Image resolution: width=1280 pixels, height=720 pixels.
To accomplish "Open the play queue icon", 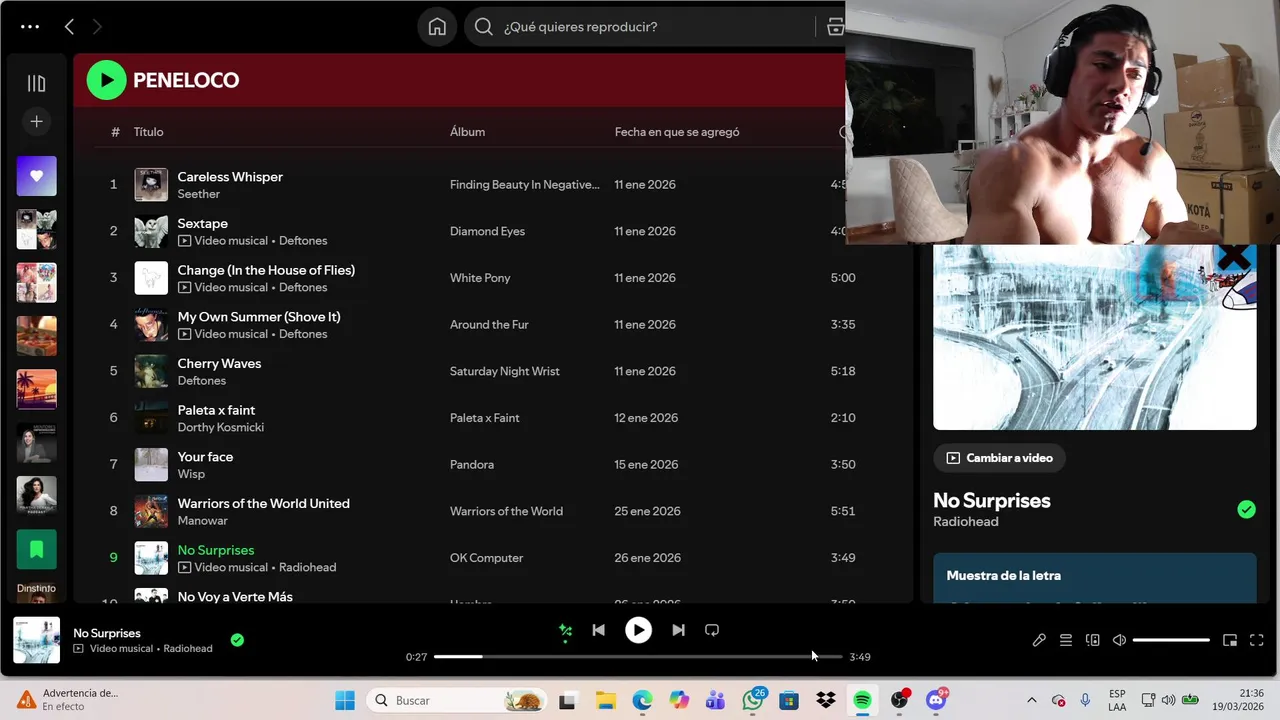I will [x=1066, y=640].
